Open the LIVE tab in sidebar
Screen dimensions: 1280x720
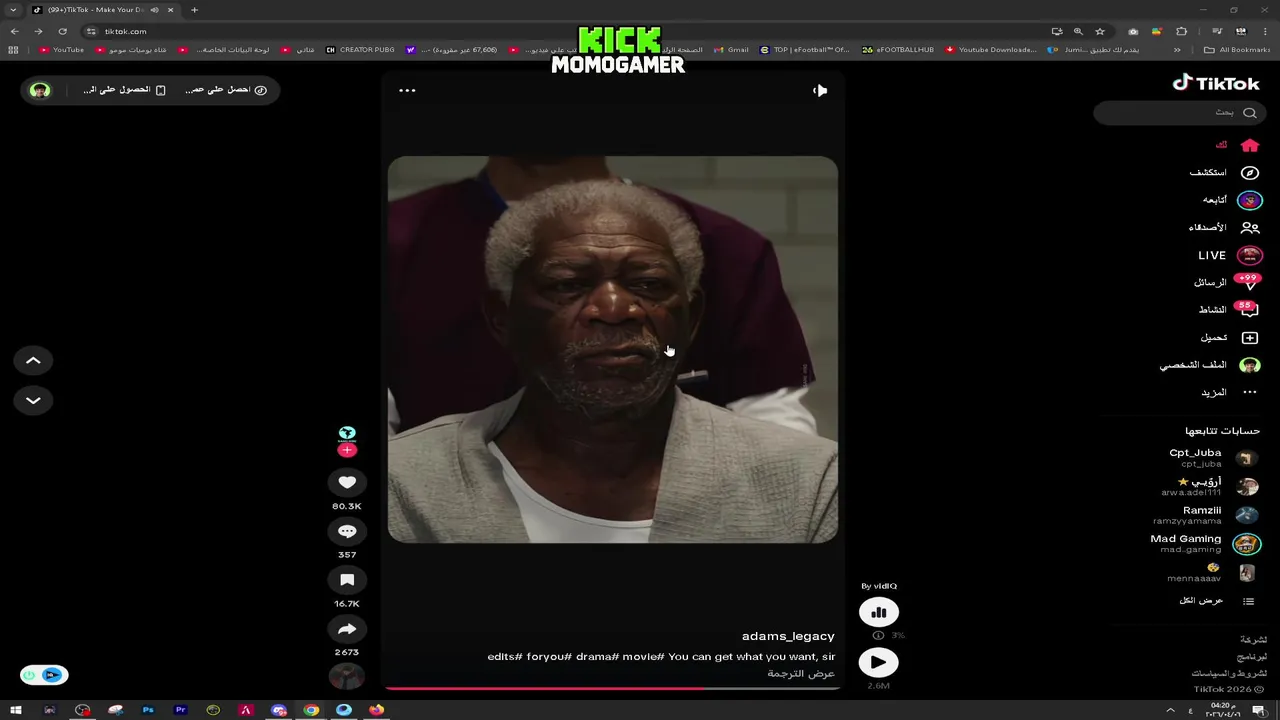(x=1230, y=255)
